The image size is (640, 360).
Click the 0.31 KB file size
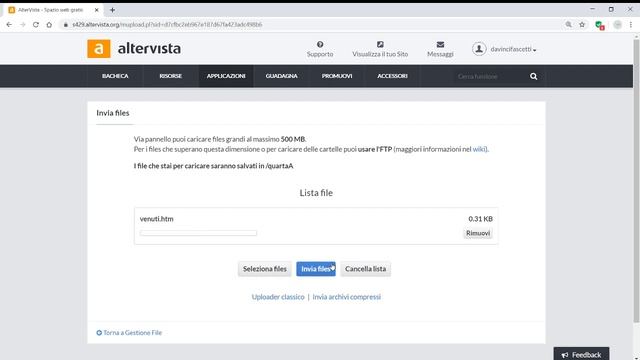tap(480, 219)
